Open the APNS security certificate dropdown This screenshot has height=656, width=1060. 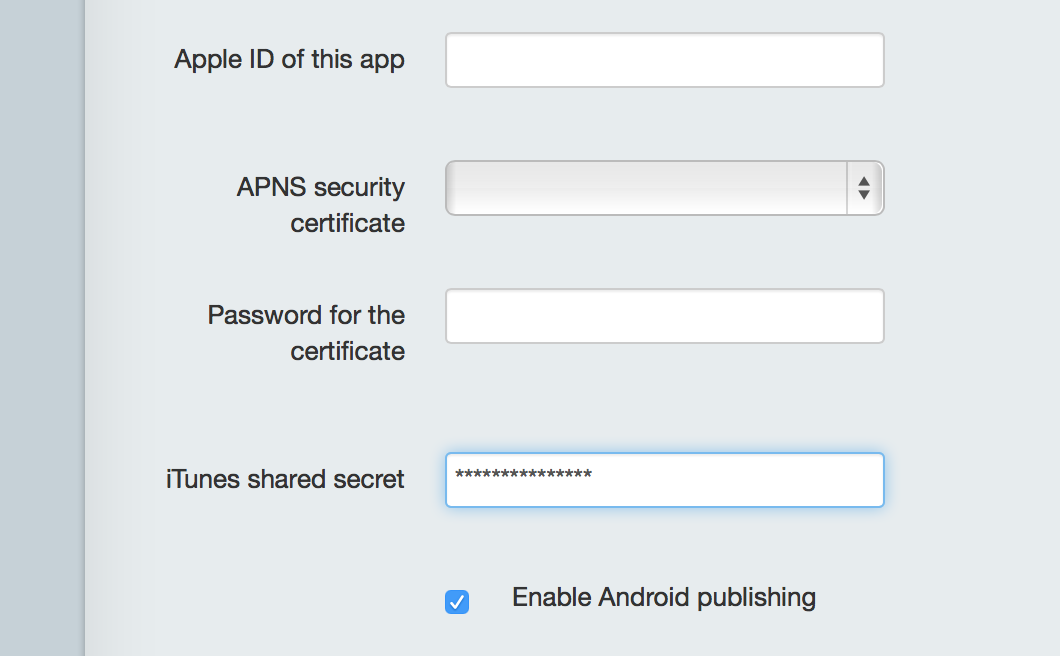pyautogui.click(x=665, y=188)
